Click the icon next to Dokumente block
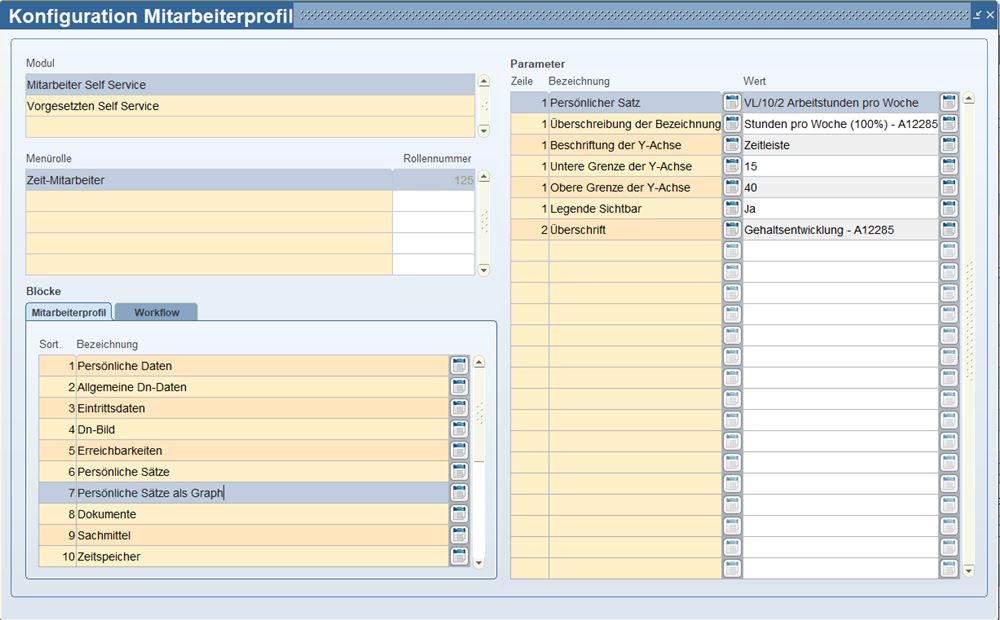The image size is (1000, 620). (459, 514)
